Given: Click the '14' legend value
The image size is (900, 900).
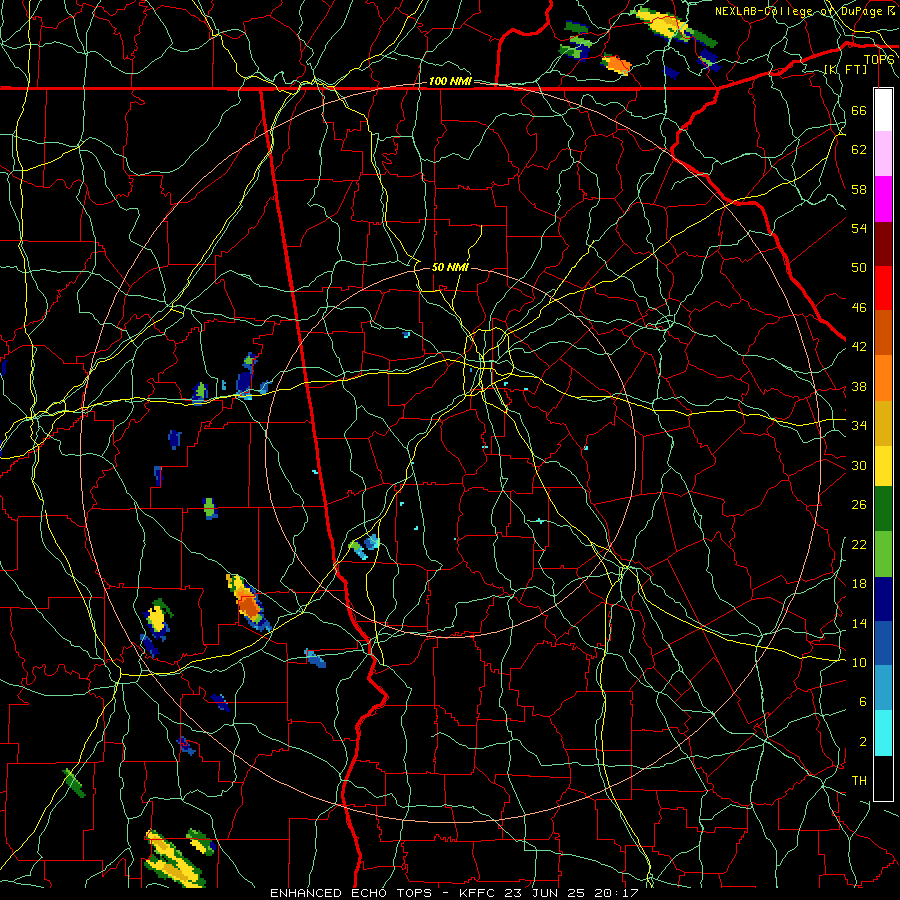Looking at the screenshot, I should (x=859, y=623).
